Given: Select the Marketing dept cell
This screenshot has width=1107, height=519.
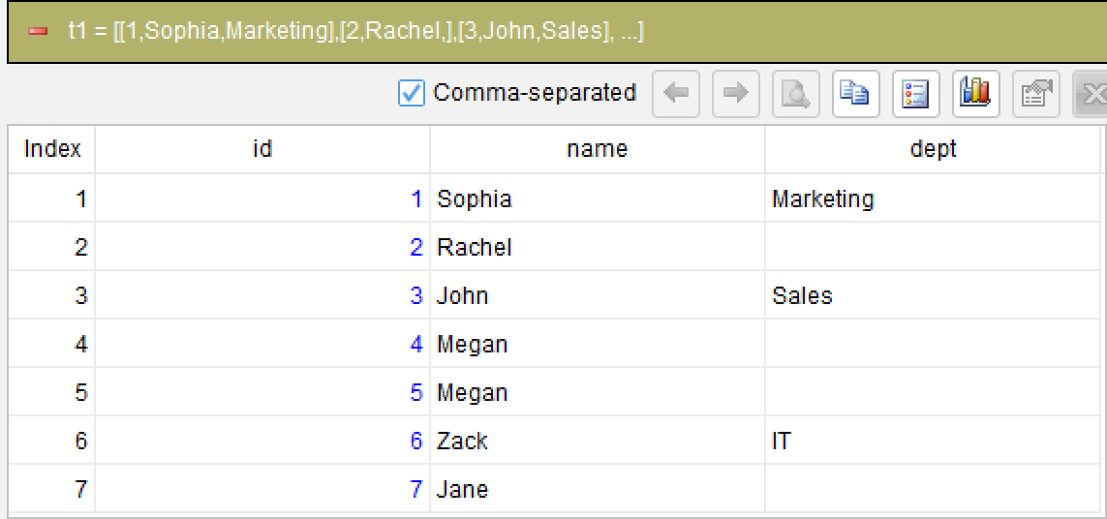Looking at the screenshot, I should (x=933, y=198).
